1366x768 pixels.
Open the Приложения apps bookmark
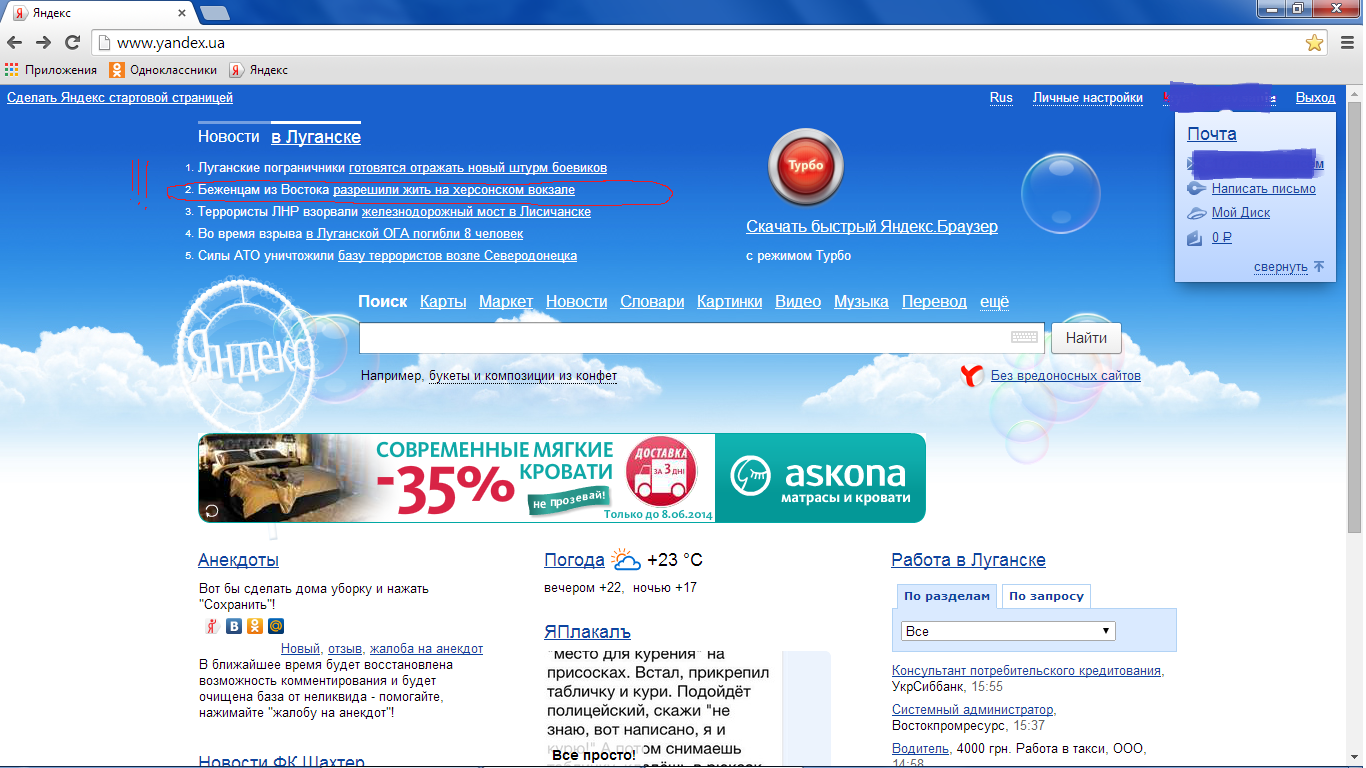51,70
